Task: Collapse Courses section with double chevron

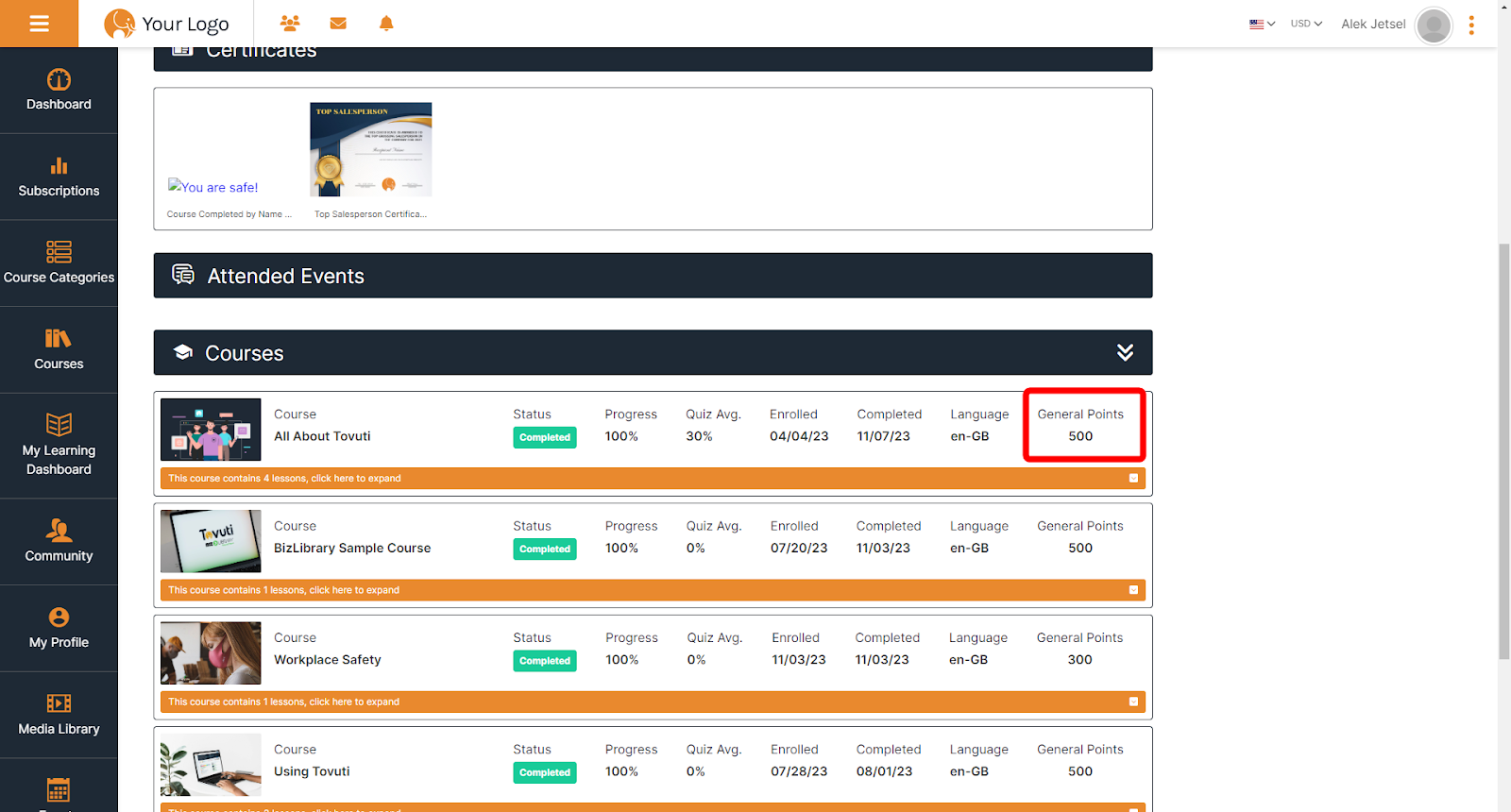Action: point(1125,352)
